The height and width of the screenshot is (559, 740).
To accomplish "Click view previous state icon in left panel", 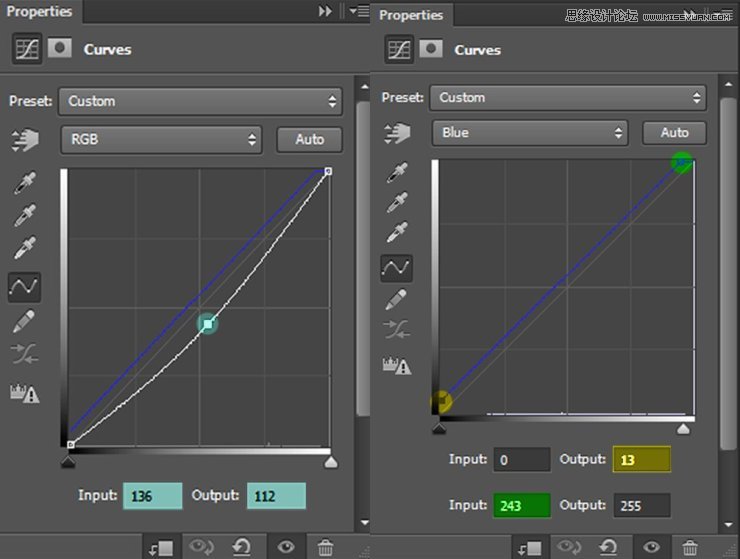I will pyautogui.click(x=202, y=547).
